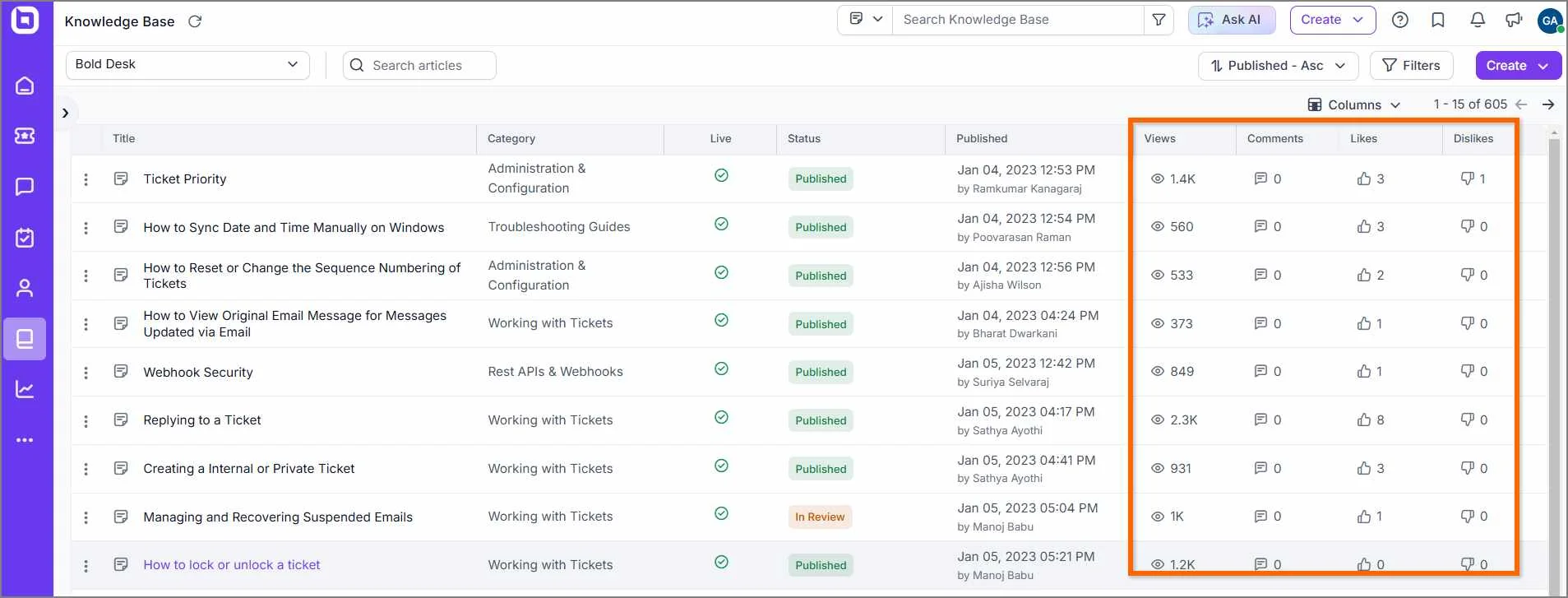The image size is (1568, 598).
Task: Click the Bold Desk logo icon
Action: point(25,20)
